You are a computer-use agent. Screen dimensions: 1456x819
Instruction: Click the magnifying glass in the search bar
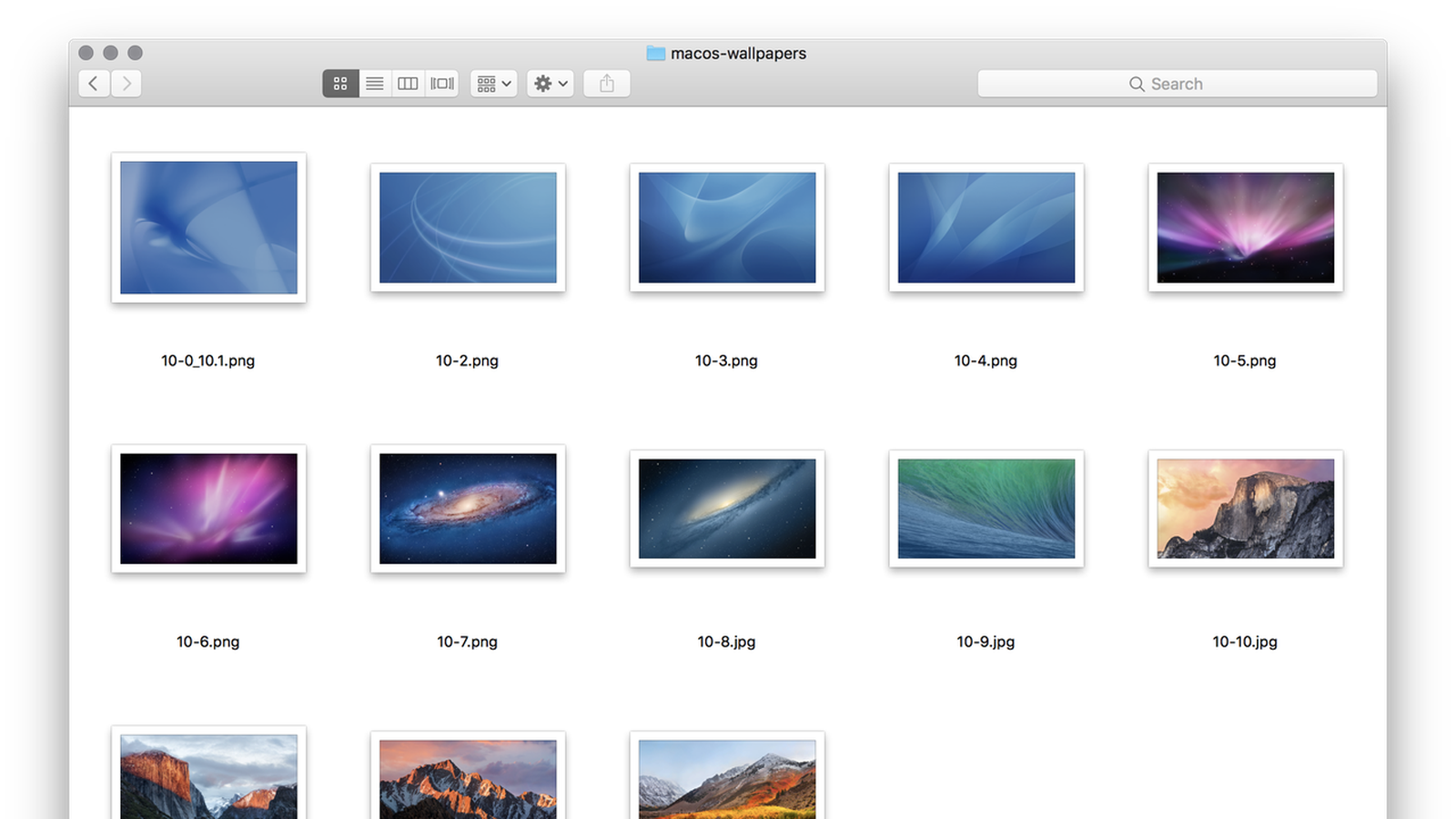point(1137,83)
